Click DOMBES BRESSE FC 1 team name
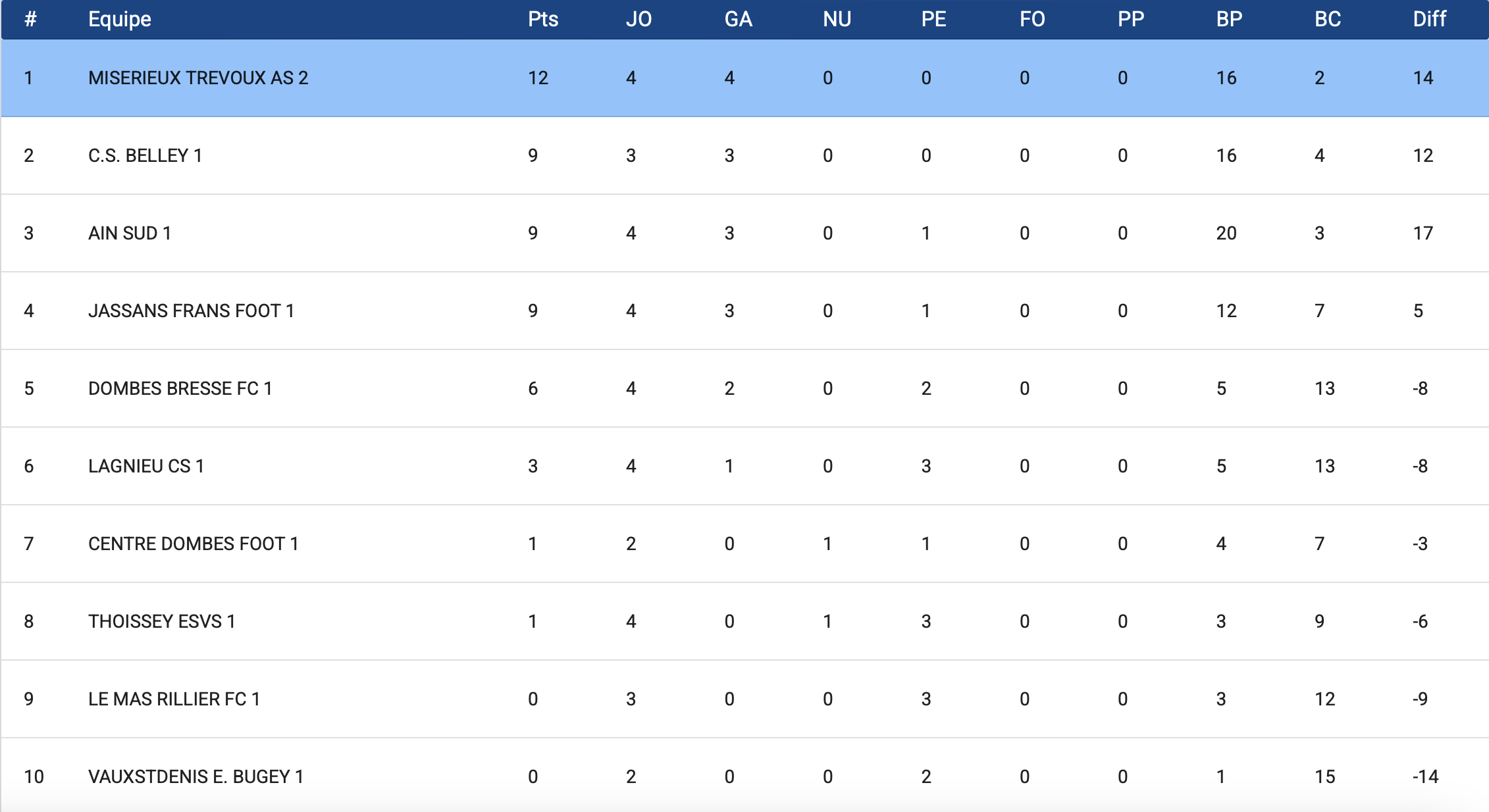The width and height of the screenshot is (1489, 812). coord(180,389)
